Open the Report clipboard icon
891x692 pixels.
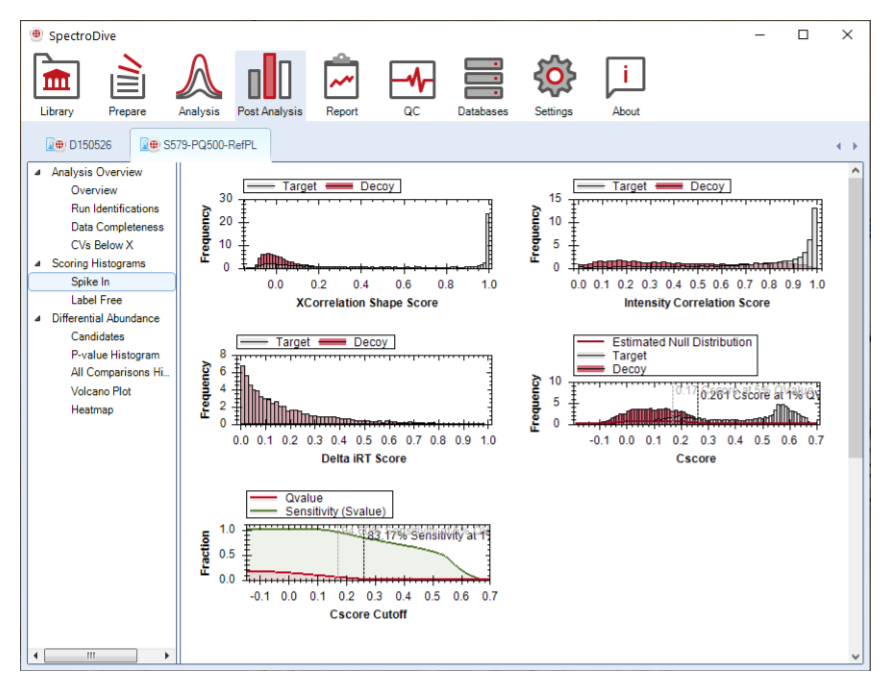(x=342, y=77)
